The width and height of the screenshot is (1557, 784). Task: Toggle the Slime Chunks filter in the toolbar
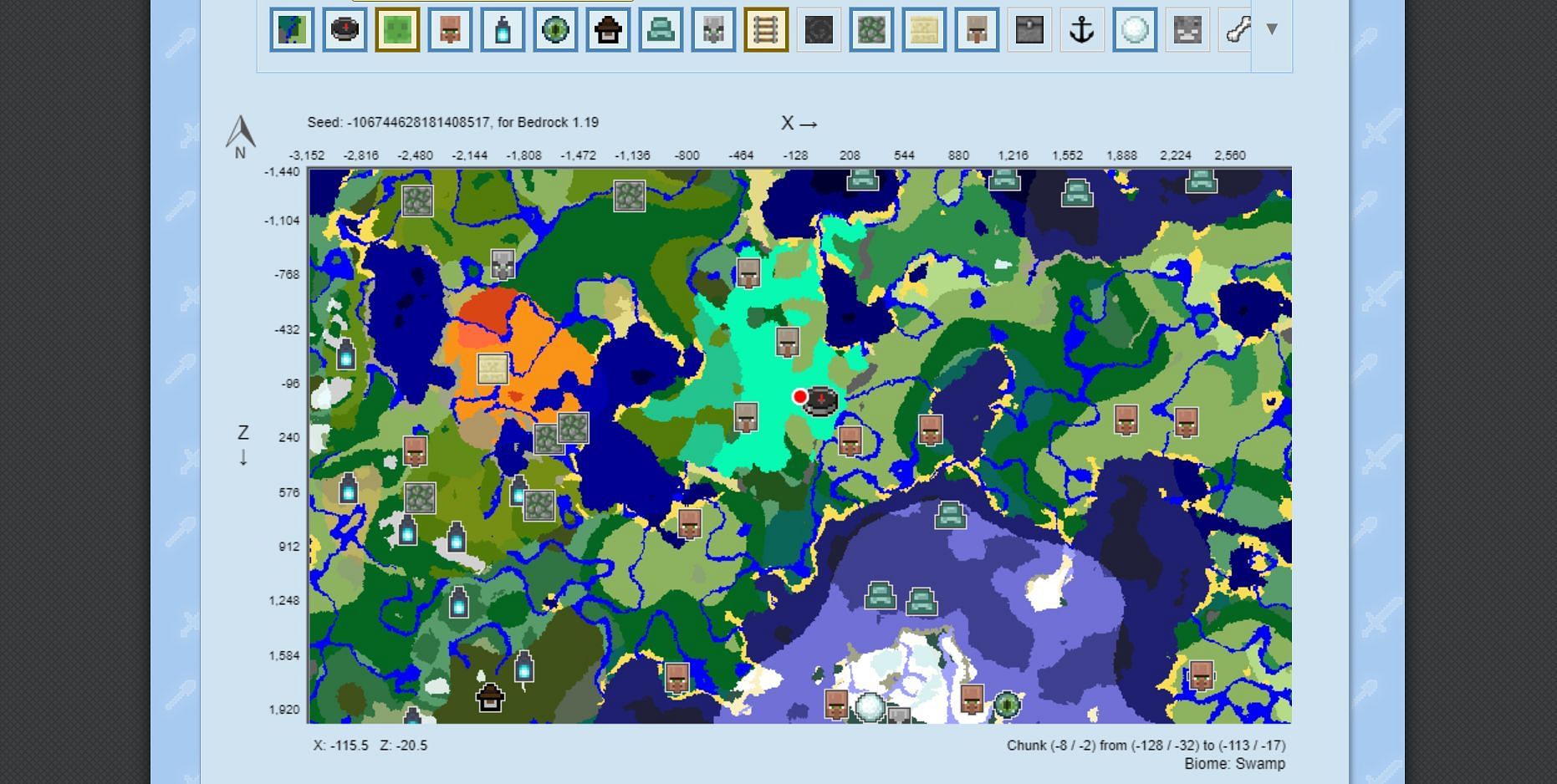(x=397, y=30)
